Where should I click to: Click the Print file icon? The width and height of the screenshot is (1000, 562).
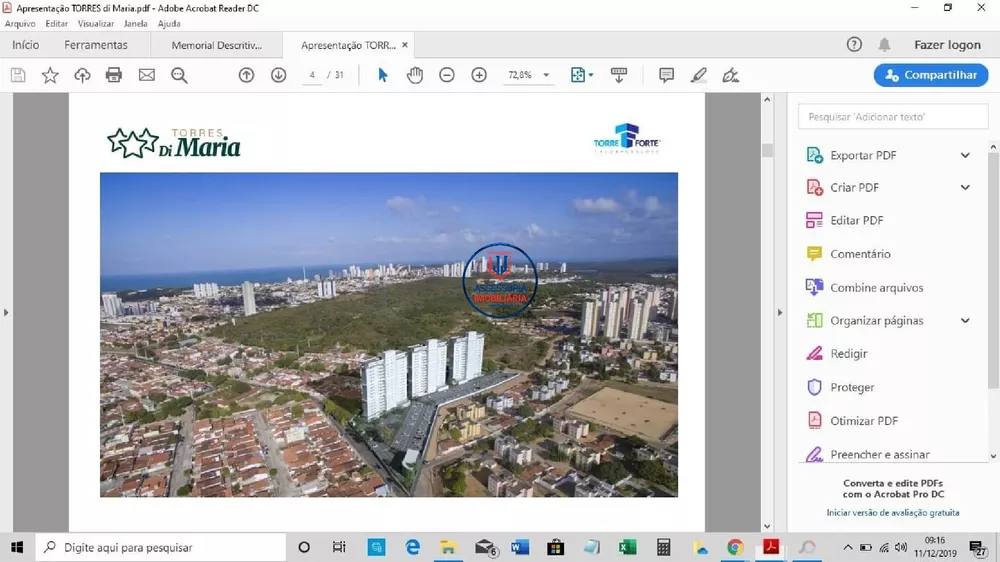(114, 75)
